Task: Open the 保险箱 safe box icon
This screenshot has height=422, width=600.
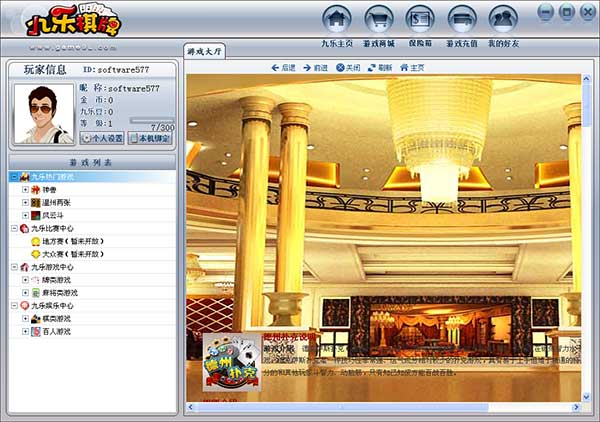Action: pos(420,18)
